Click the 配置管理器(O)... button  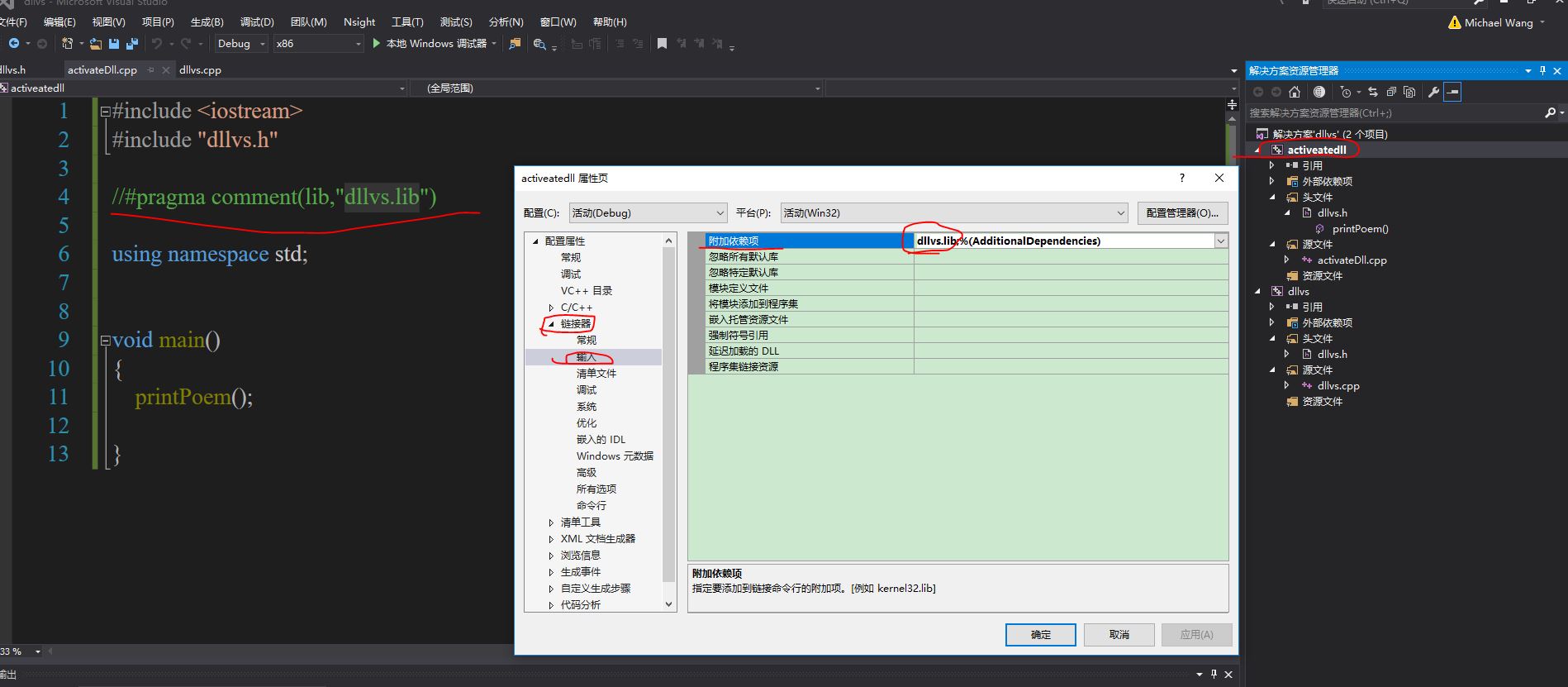[1183, 213]
